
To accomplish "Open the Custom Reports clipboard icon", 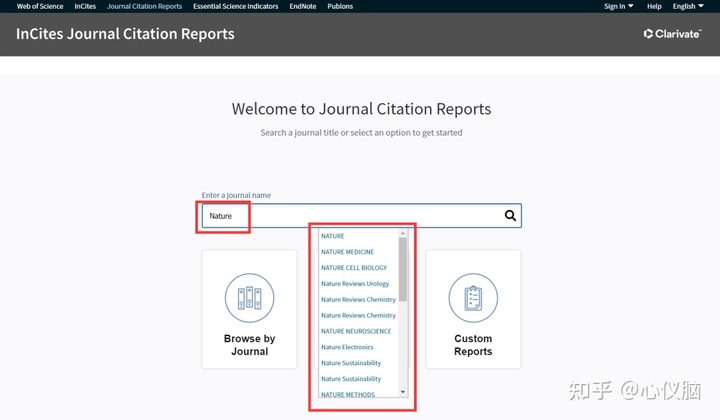I will pos(473,298).
